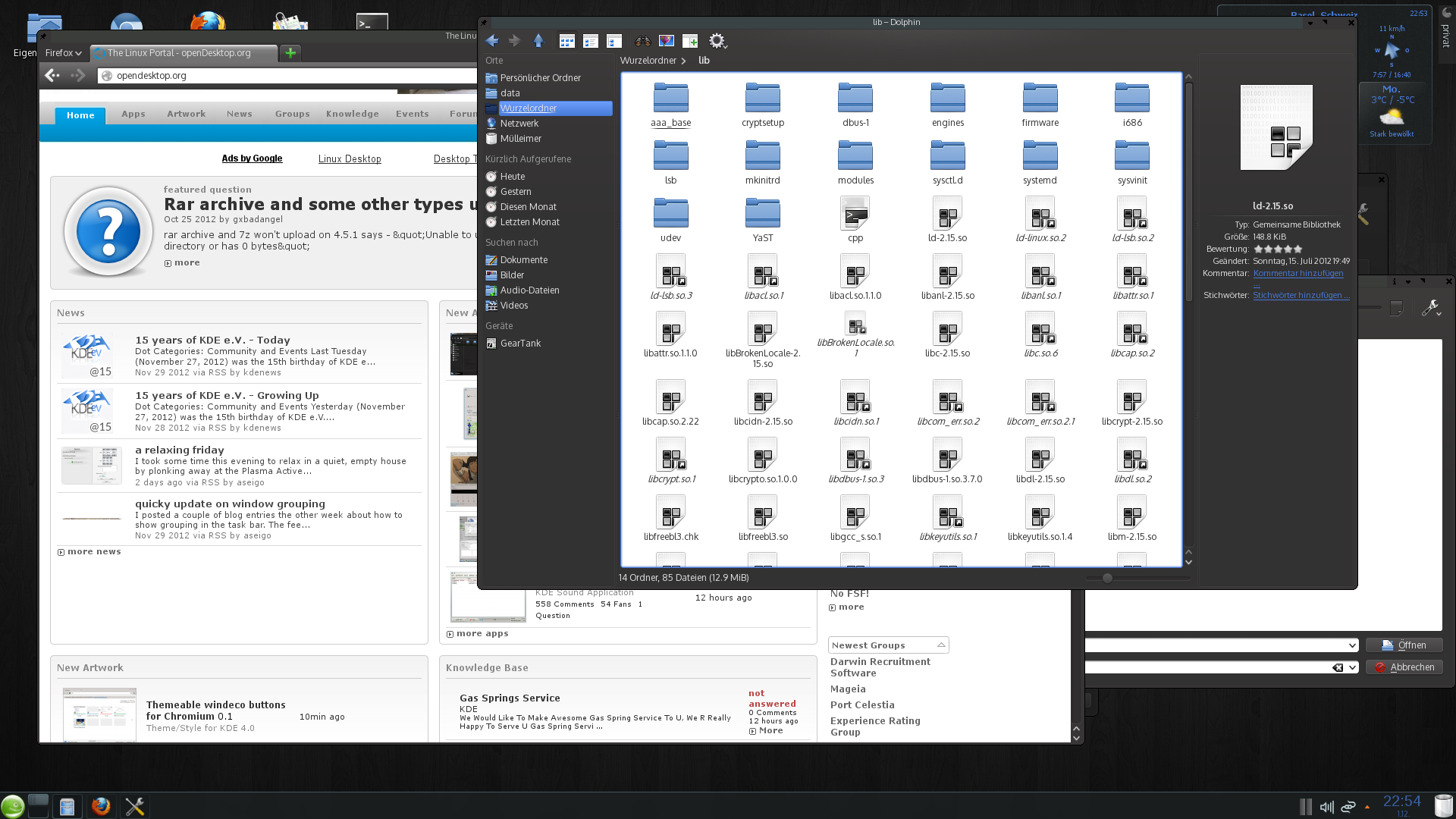Screen dimensions: 1456x819
Task: Expand the breadcrumb arrow after Wurzelordner
Action: point(684,61)
